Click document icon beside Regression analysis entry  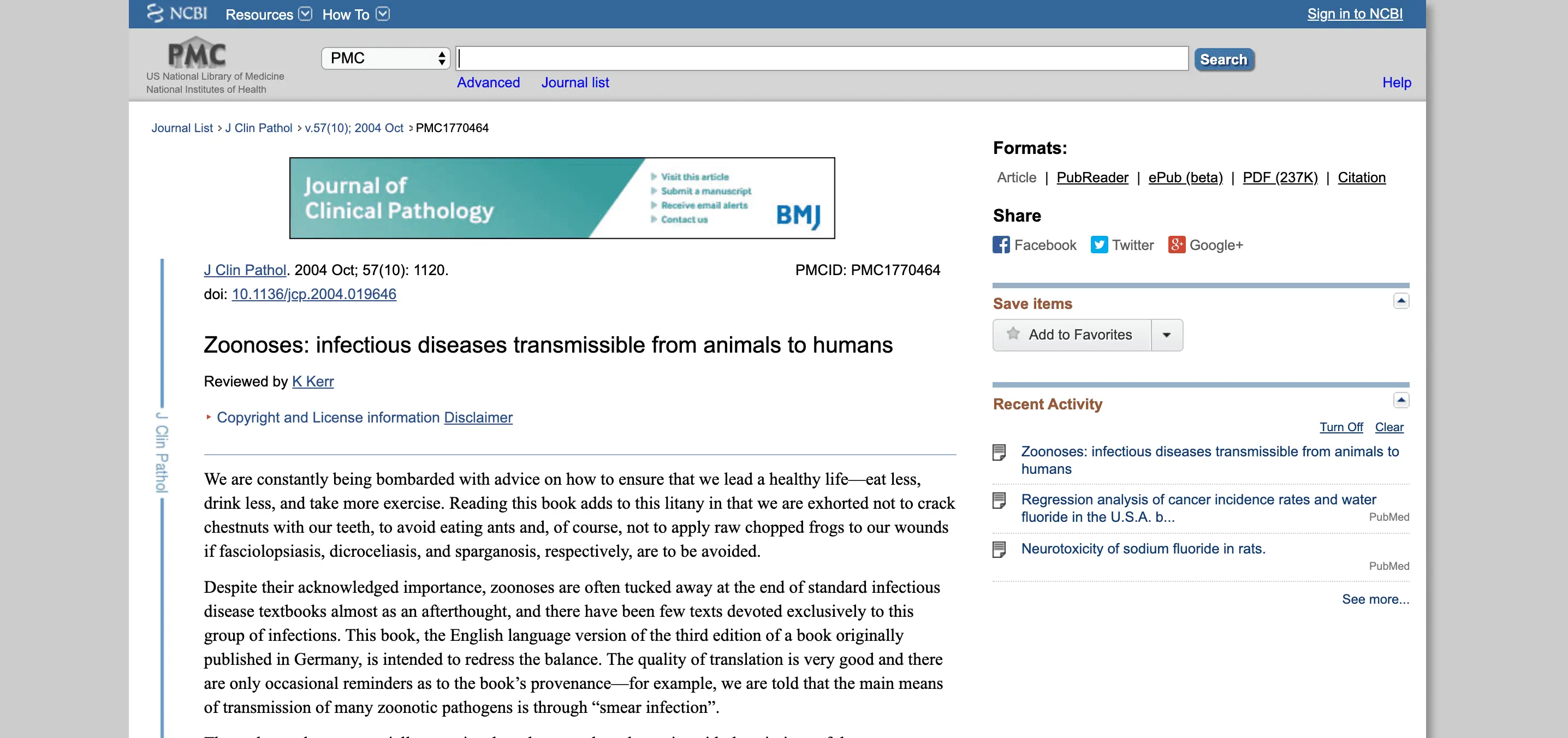tap(999, 500)
